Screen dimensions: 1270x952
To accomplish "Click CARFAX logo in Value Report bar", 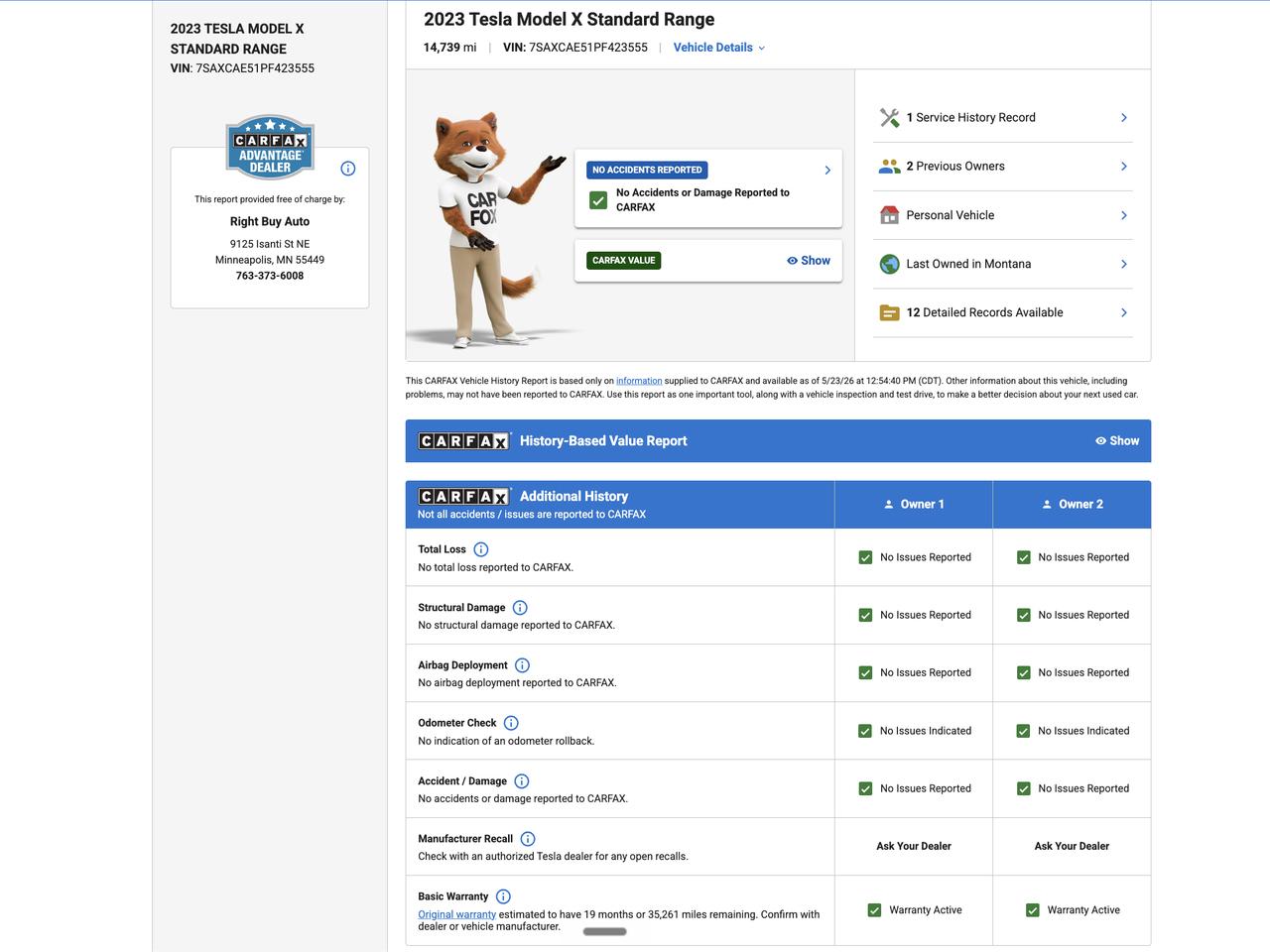I will click(x=463, y=441).
